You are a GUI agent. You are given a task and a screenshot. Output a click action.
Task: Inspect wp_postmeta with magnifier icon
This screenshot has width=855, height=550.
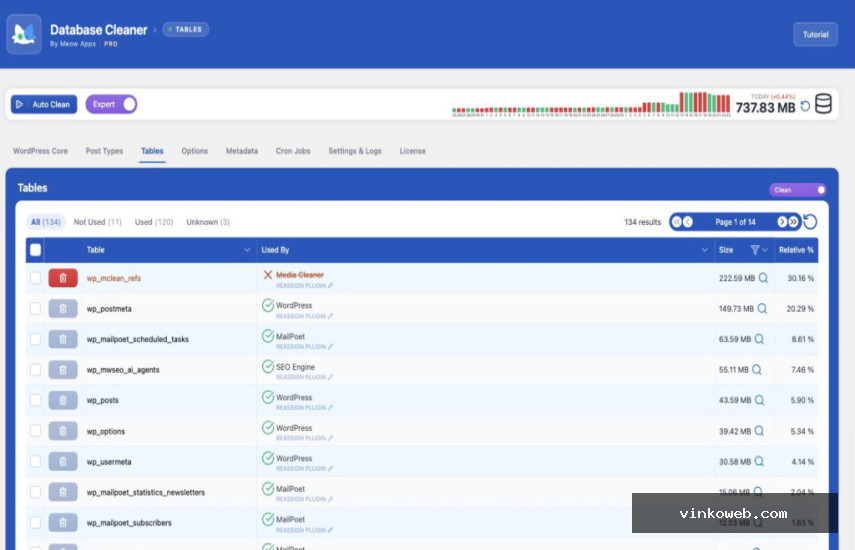[x=762, y=309]
